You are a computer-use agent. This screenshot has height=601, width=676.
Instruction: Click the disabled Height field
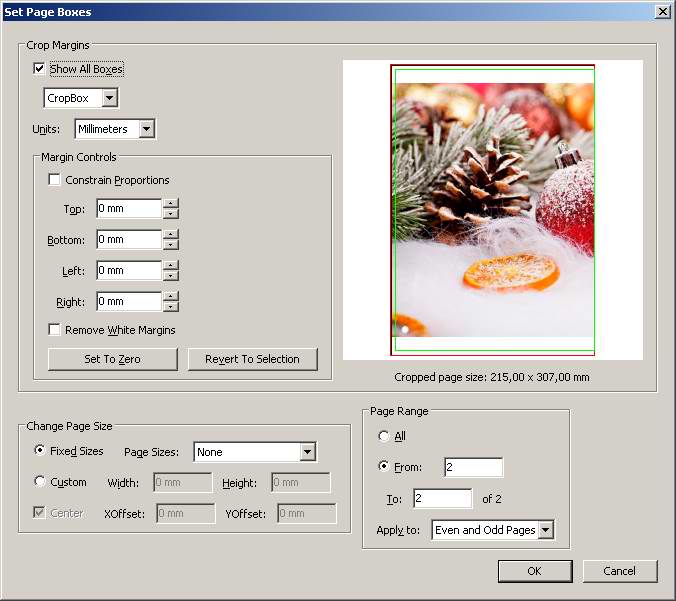(x=301, y=482)
